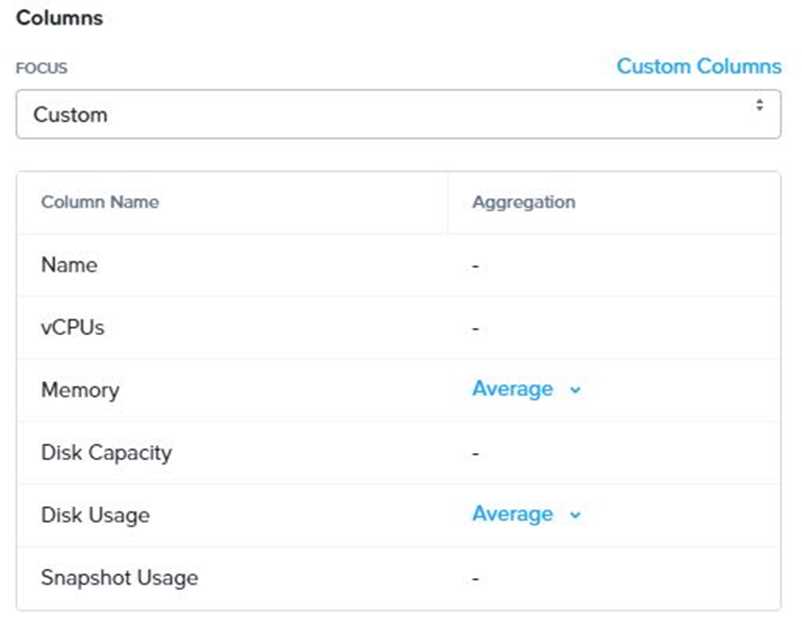This screenshot has width=802, height=638.
Task: Select the Snapshot Usage column row
Action: coord(119,578)
